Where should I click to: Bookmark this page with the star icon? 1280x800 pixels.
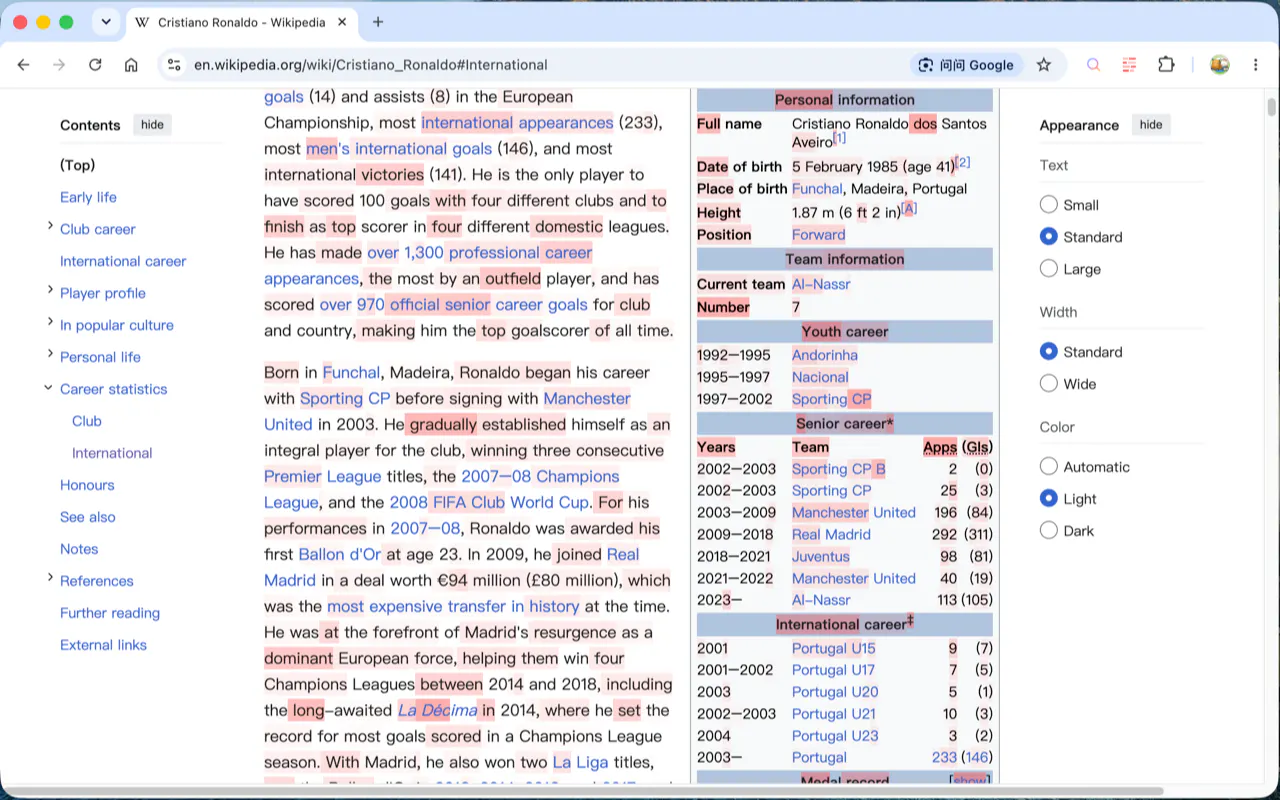click(1044, 65)
